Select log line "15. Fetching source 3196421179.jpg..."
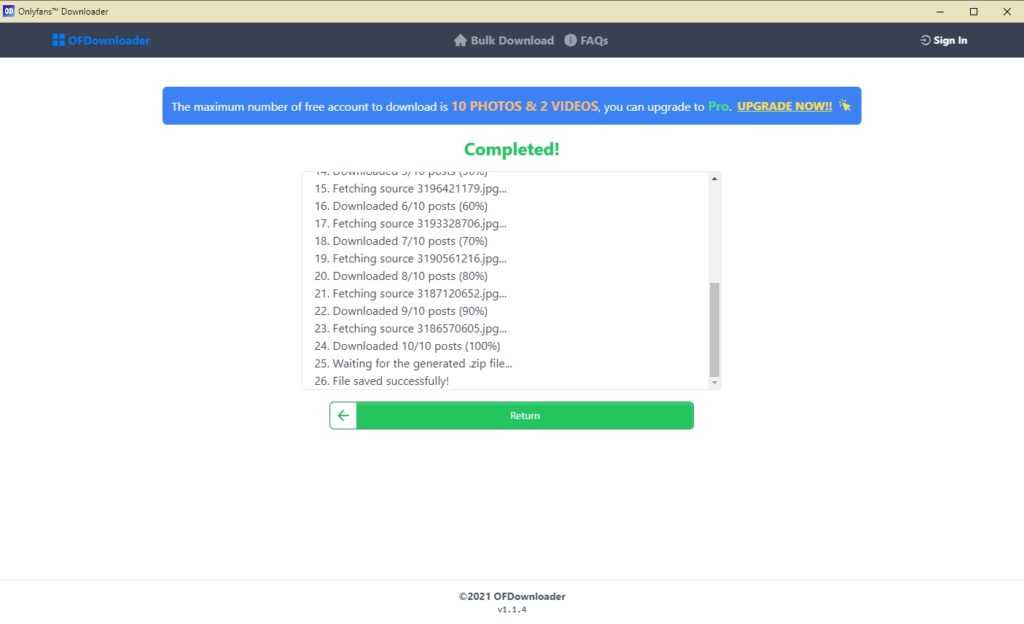 (x=410, y=189)
